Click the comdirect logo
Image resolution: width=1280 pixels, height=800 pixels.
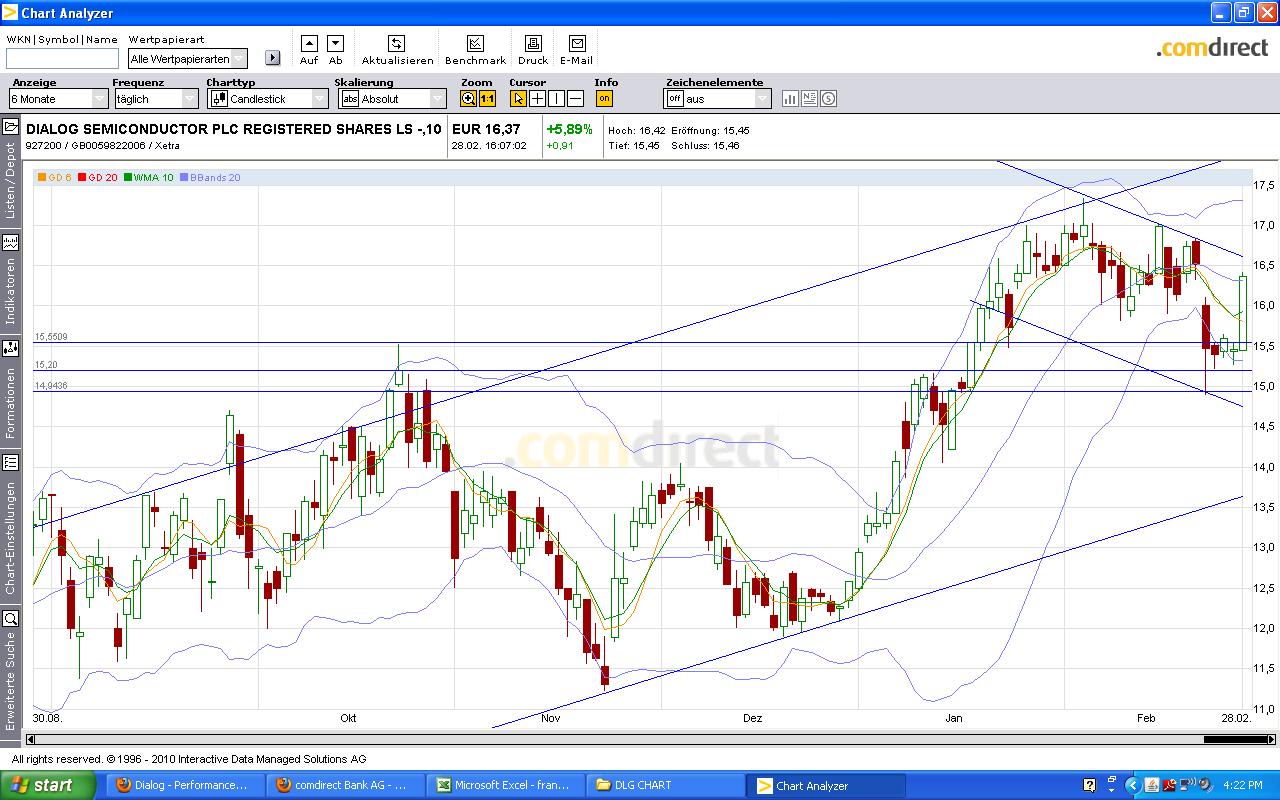point(1212,47)
